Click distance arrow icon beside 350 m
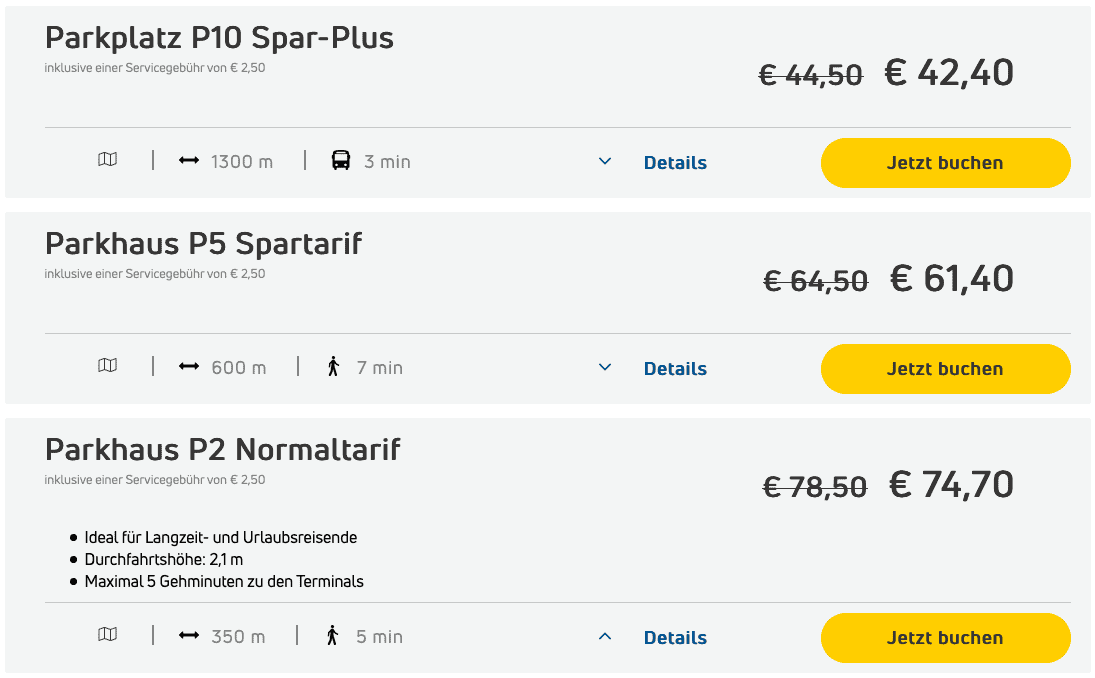 (189, 636)
